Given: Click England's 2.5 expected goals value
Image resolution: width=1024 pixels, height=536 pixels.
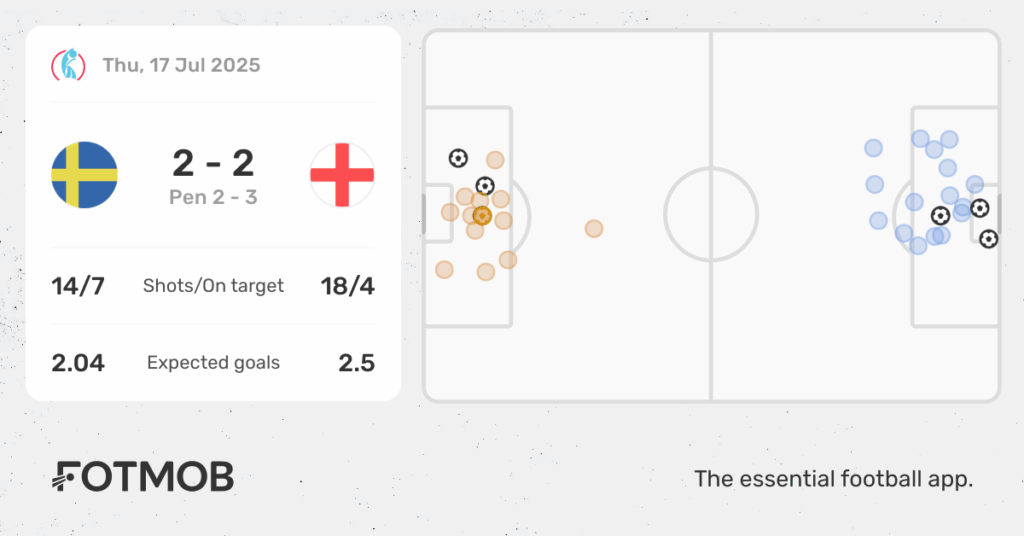Looking at the screenshot, I should (357, 363).
